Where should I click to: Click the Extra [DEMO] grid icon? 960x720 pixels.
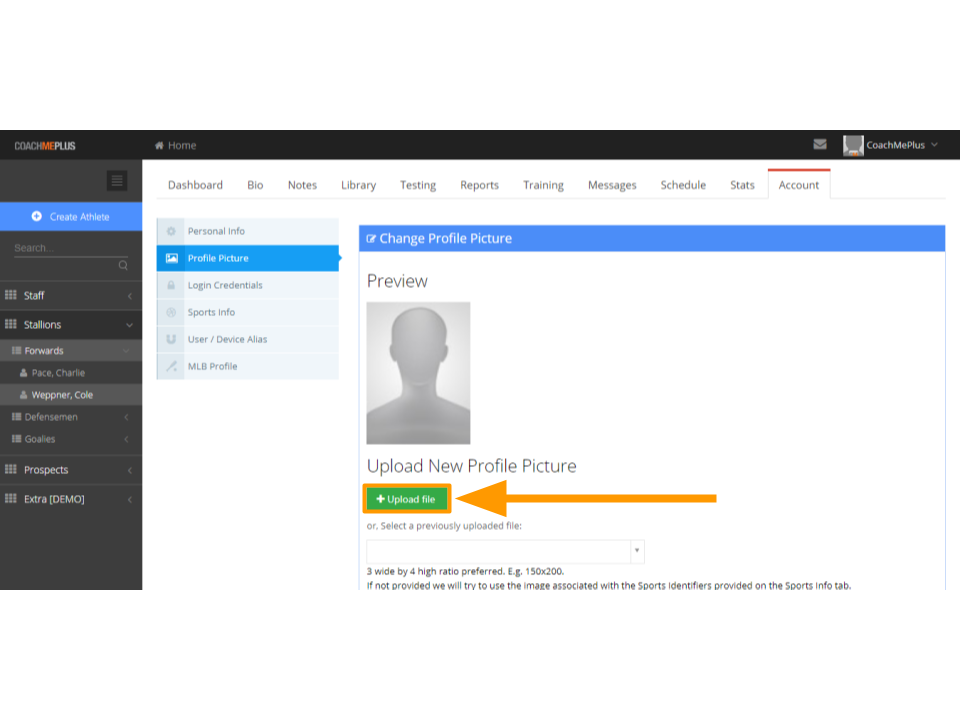click(10, 498)
